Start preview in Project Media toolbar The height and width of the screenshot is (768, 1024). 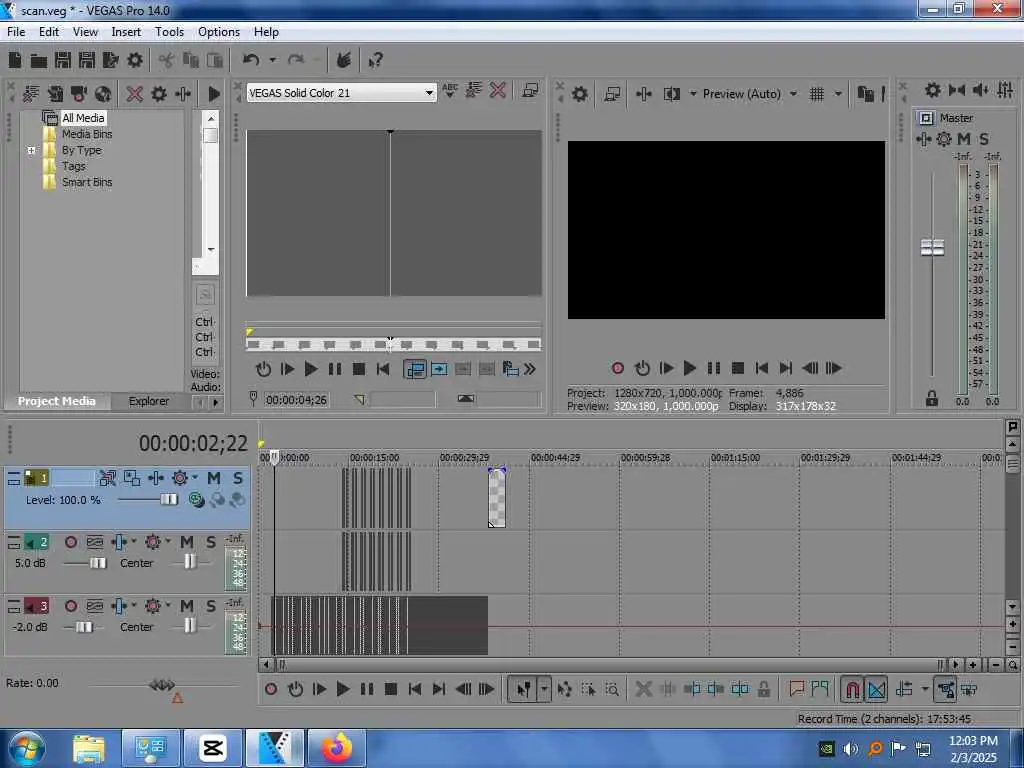214,94
